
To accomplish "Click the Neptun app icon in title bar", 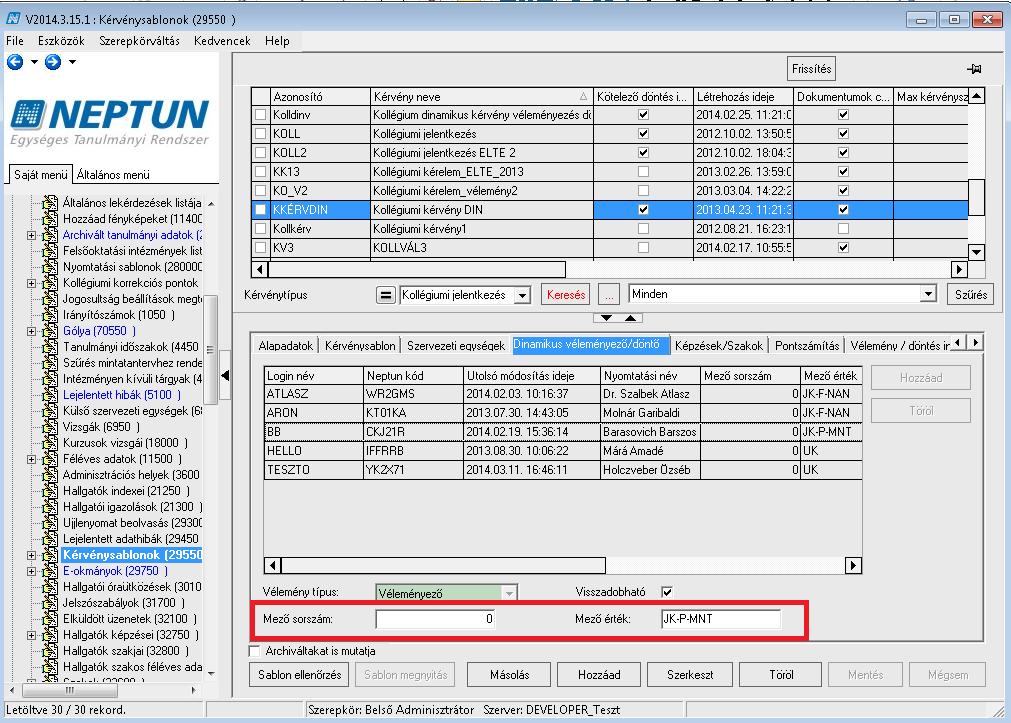I will click(13, 19).
